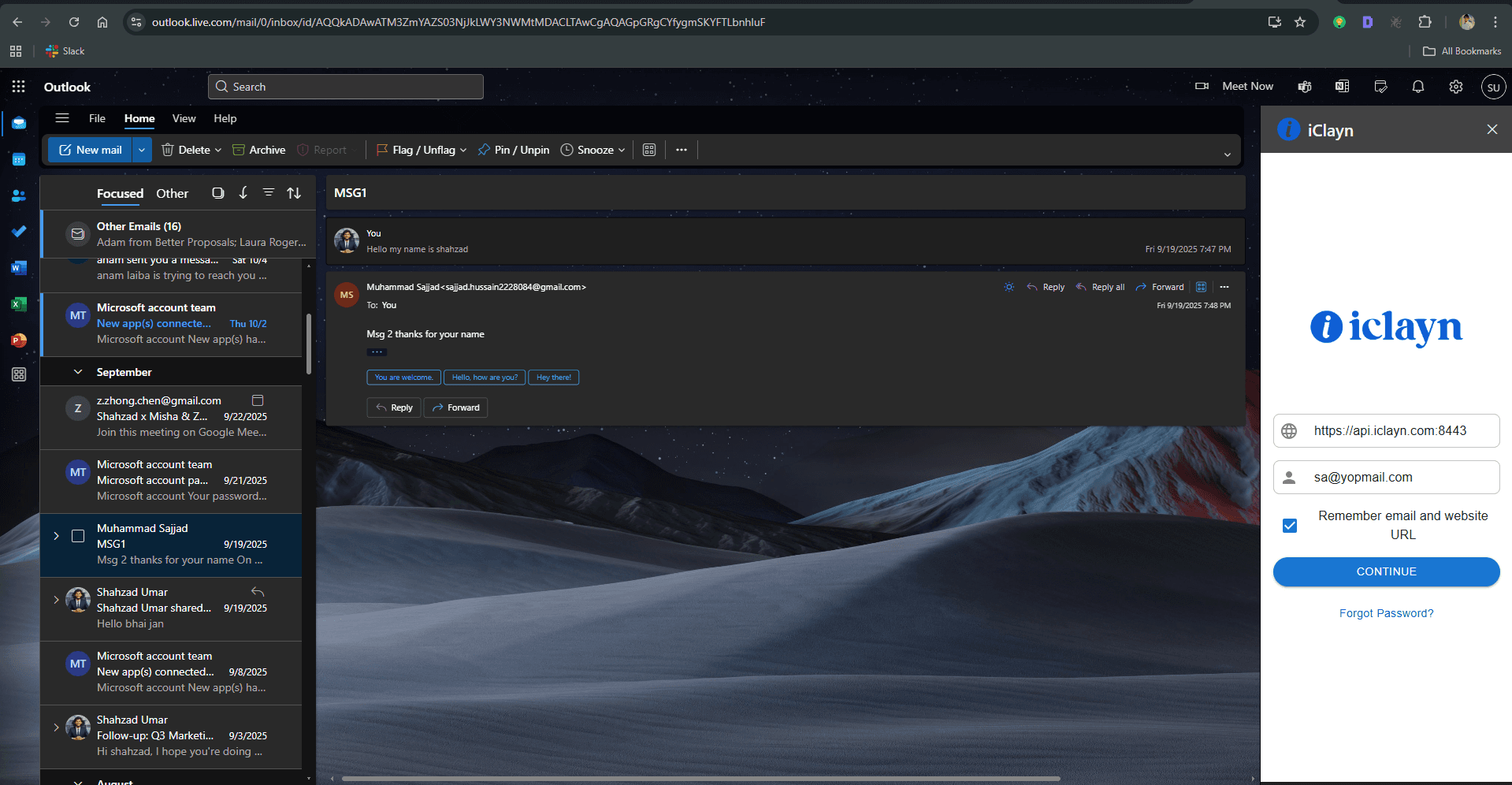Open SU account avatar menu

click(x=1493, y=87)
